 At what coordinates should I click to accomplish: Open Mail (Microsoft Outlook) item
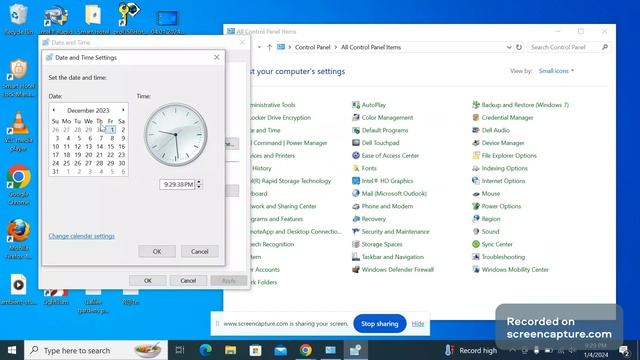click(389, 193)
